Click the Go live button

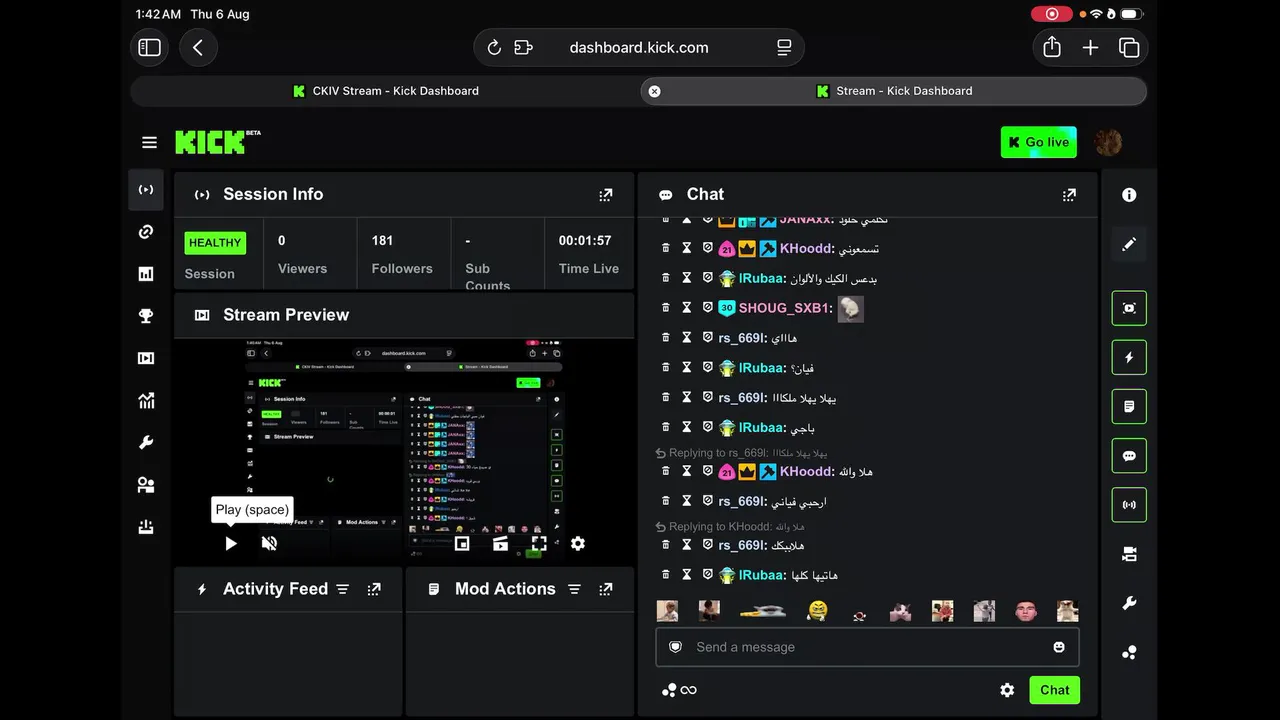tap(1039, 142)
